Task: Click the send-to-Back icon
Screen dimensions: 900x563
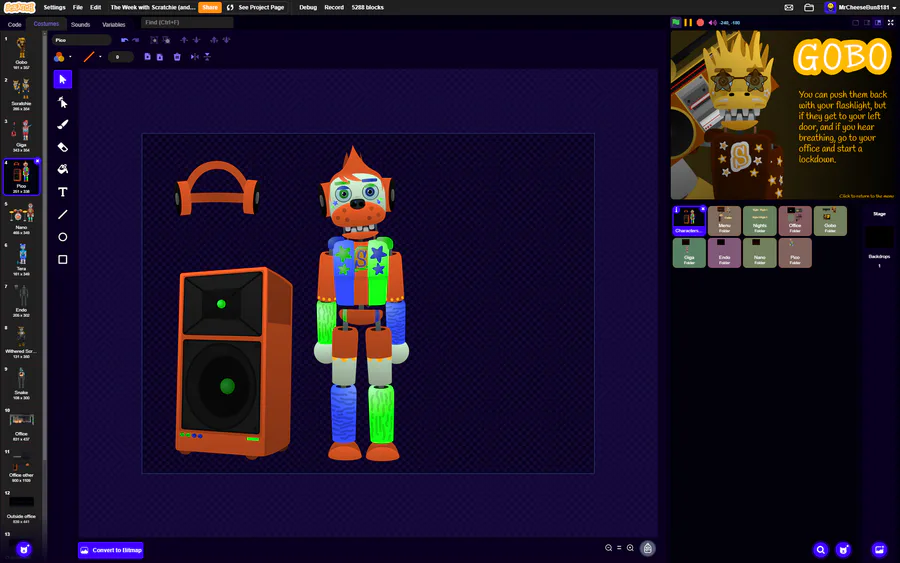Action: (x=226, y=40)
